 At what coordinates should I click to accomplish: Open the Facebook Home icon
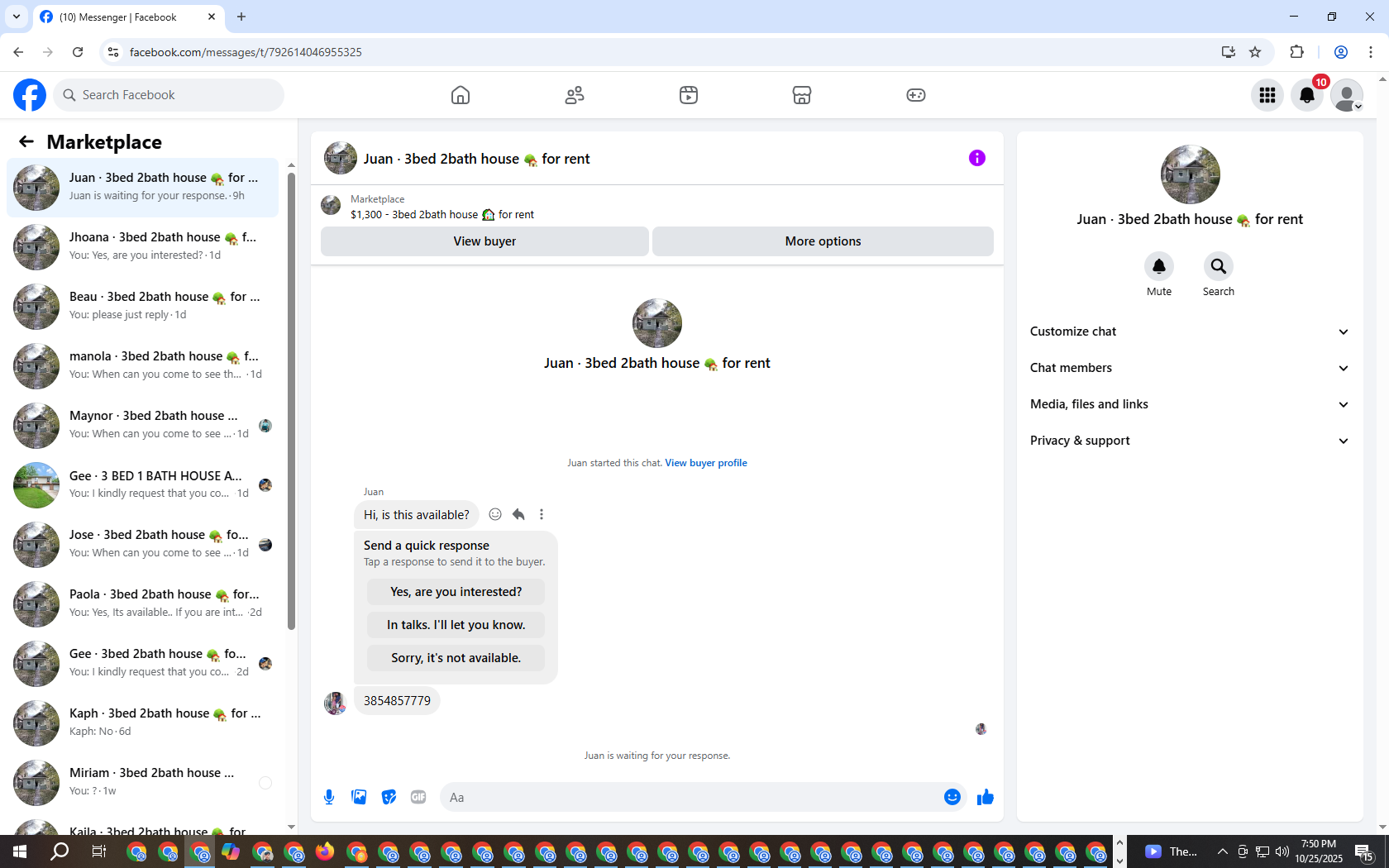(x=461, y=95)
